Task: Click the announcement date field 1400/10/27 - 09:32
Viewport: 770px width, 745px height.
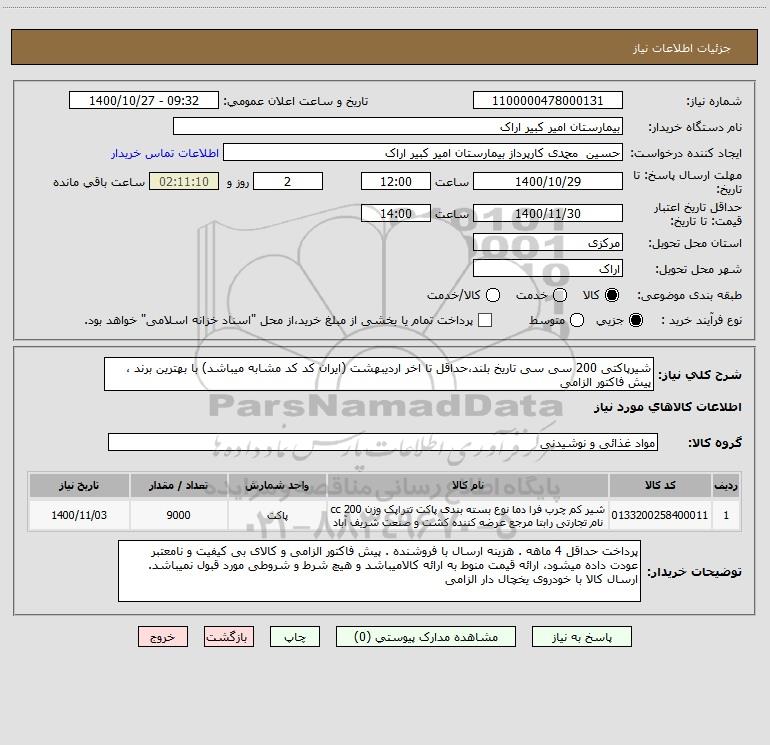Action: click(x=144, y=101)
